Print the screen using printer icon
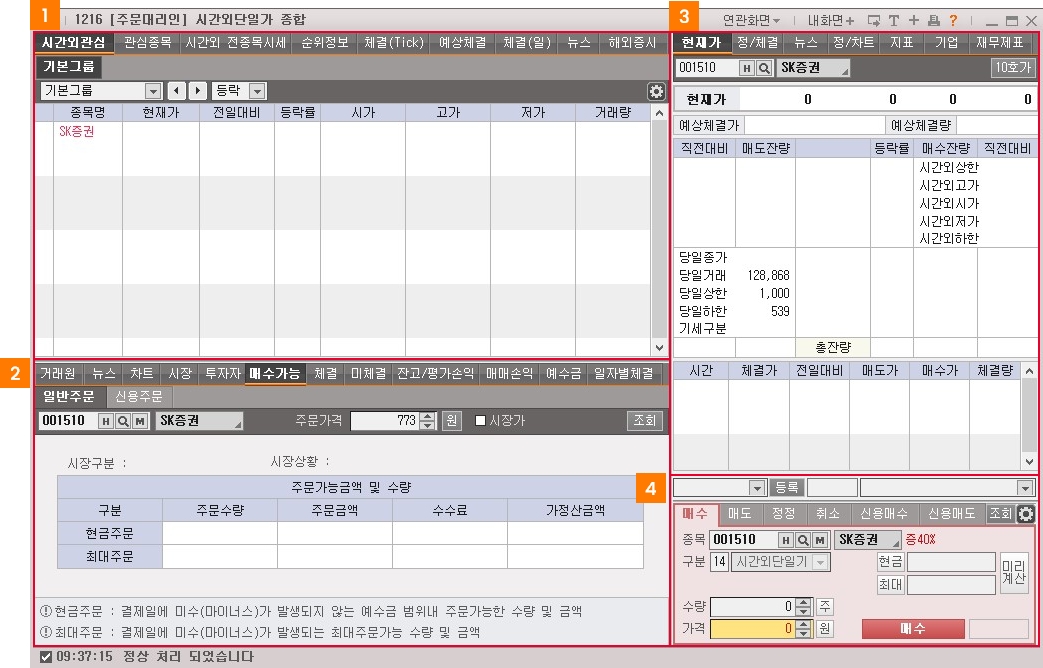The image size is (1043, 668). (934, 21)
